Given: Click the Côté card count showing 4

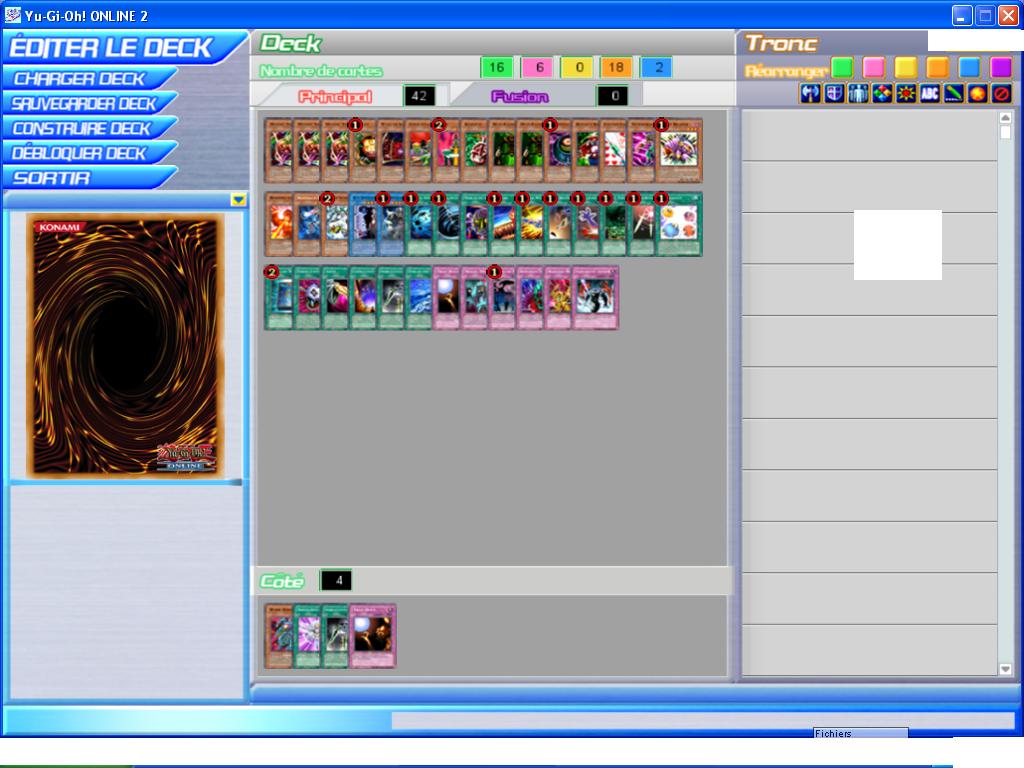Looking at the screenshot, I should [336, 581].
